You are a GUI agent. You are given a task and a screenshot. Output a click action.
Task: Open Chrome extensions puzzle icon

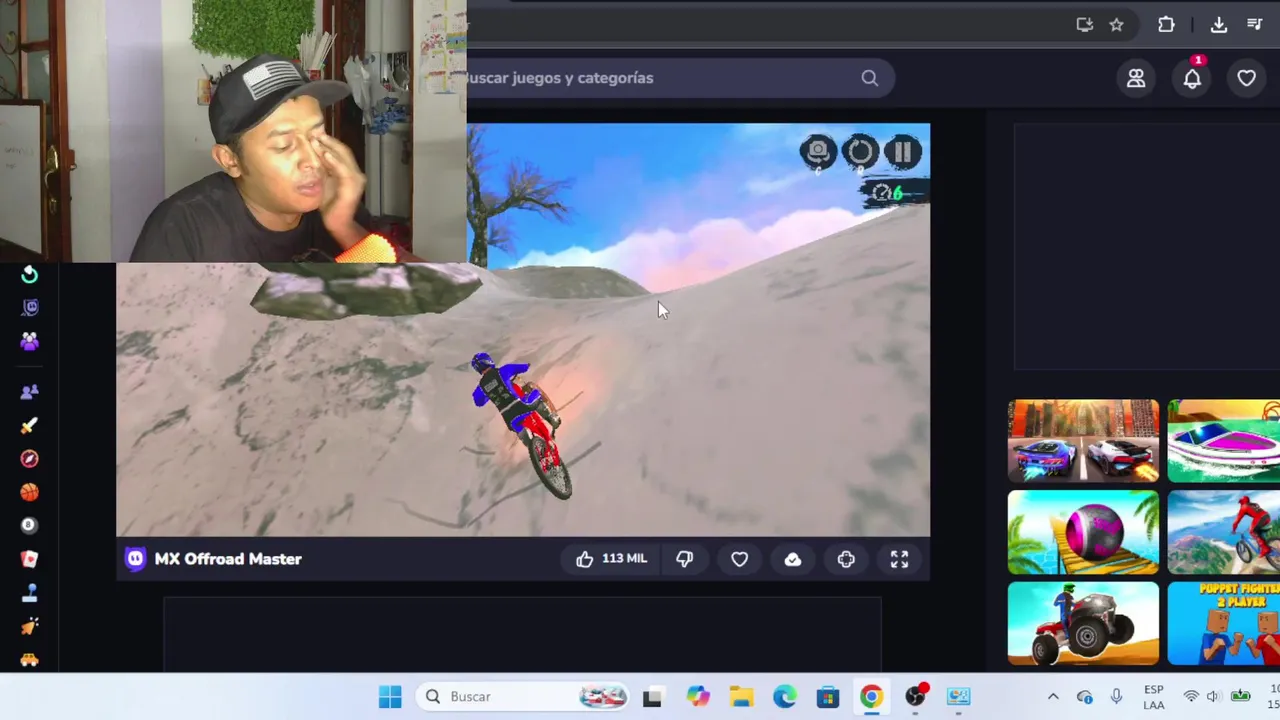tap(1166, 25)
